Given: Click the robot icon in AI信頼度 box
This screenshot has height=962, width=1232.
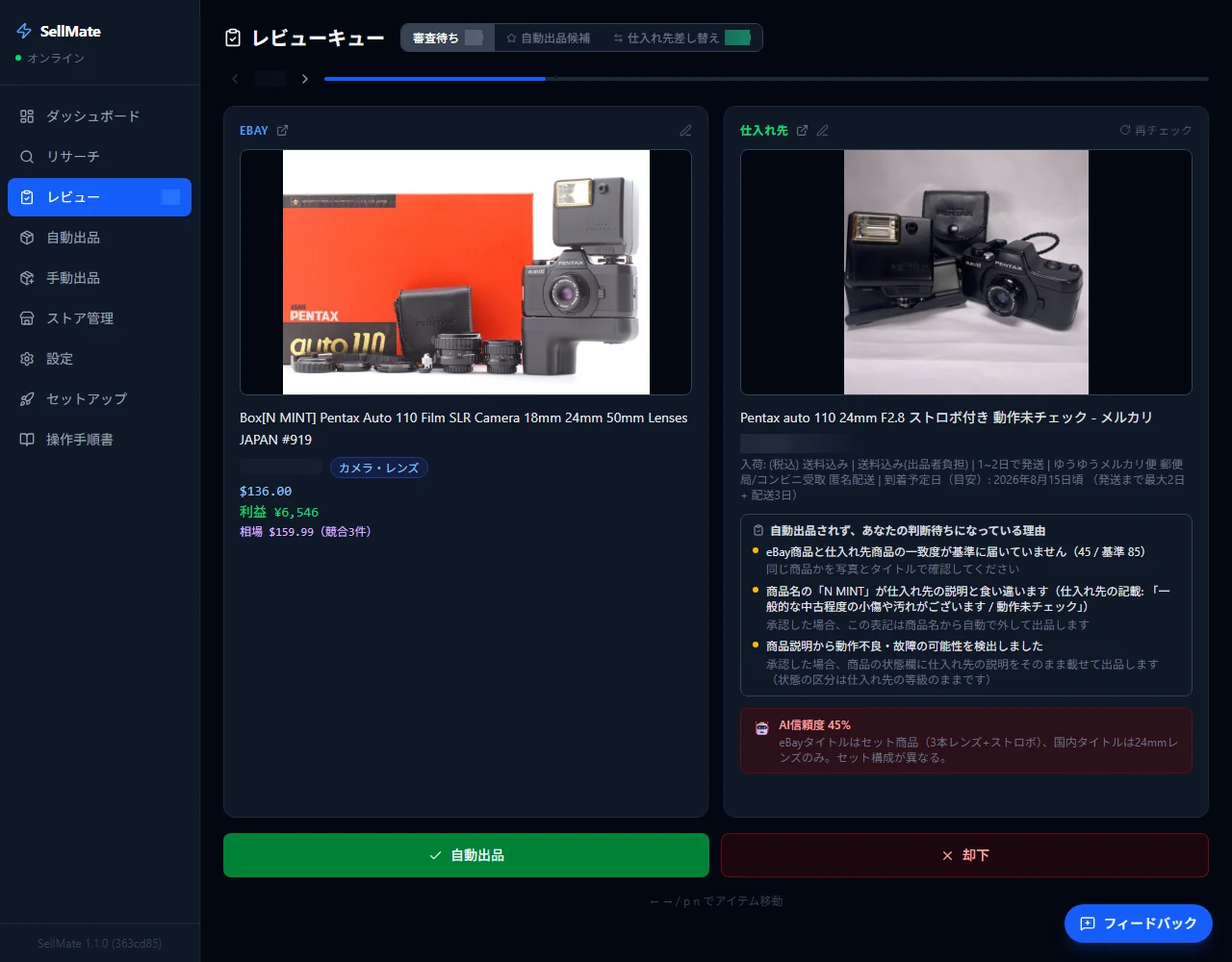Looking at the screenshot, I should tap(762, 729).
